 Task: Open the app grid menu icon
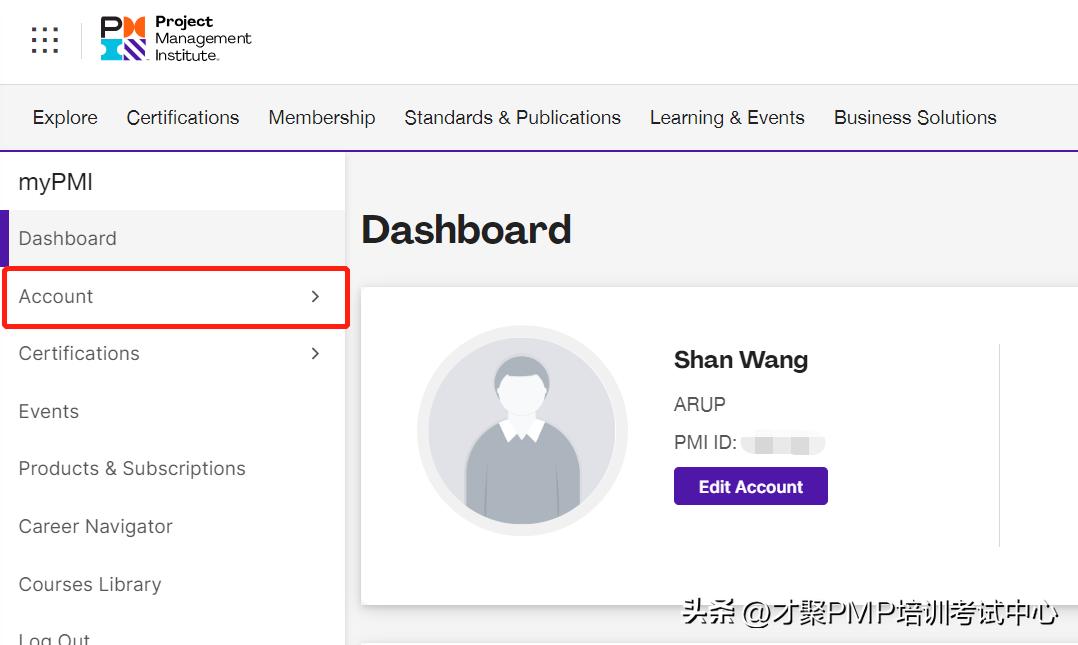coord(45,40)
